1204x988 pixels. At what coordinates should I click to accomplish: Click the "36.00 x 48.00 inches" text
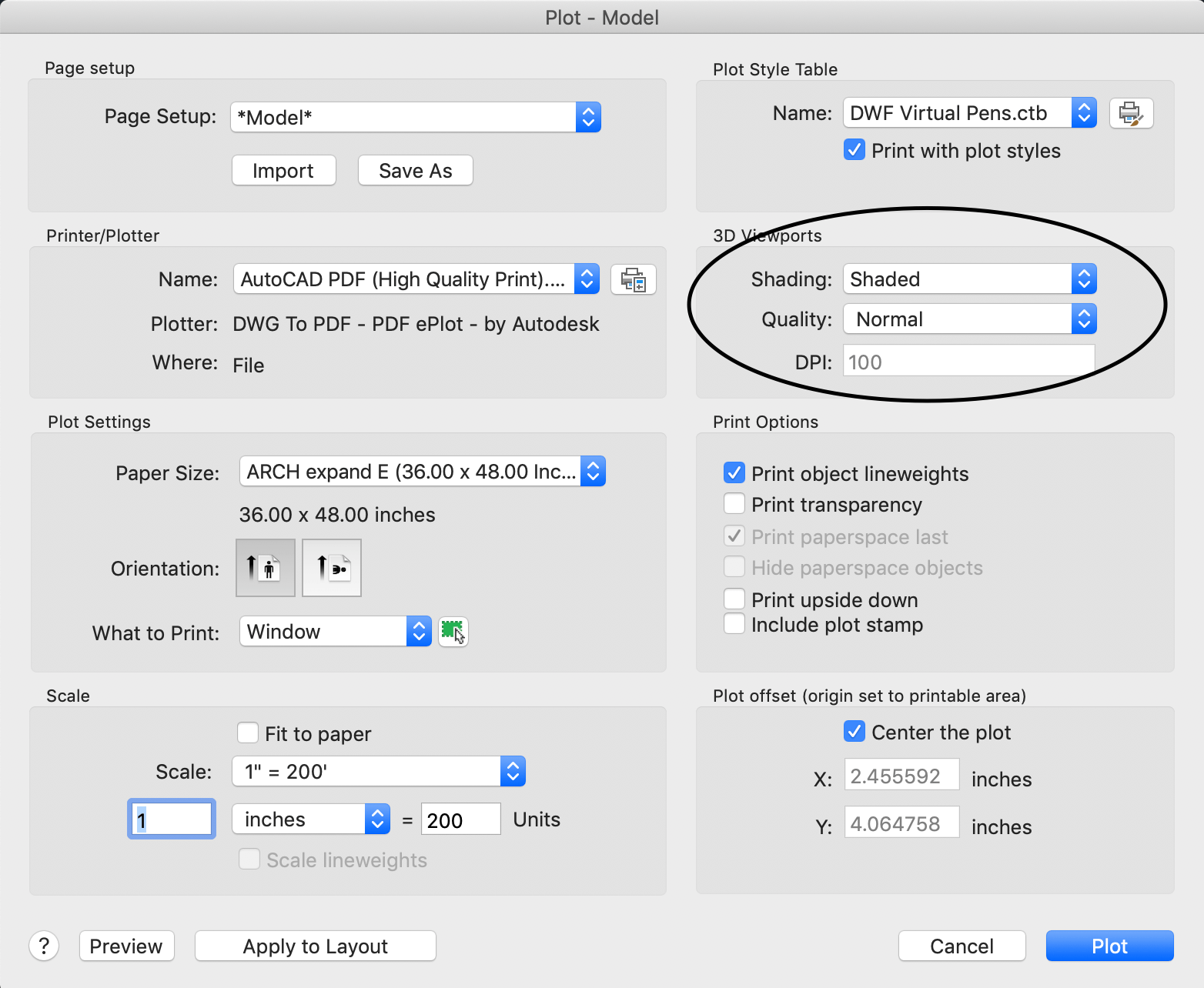point(337,514)
